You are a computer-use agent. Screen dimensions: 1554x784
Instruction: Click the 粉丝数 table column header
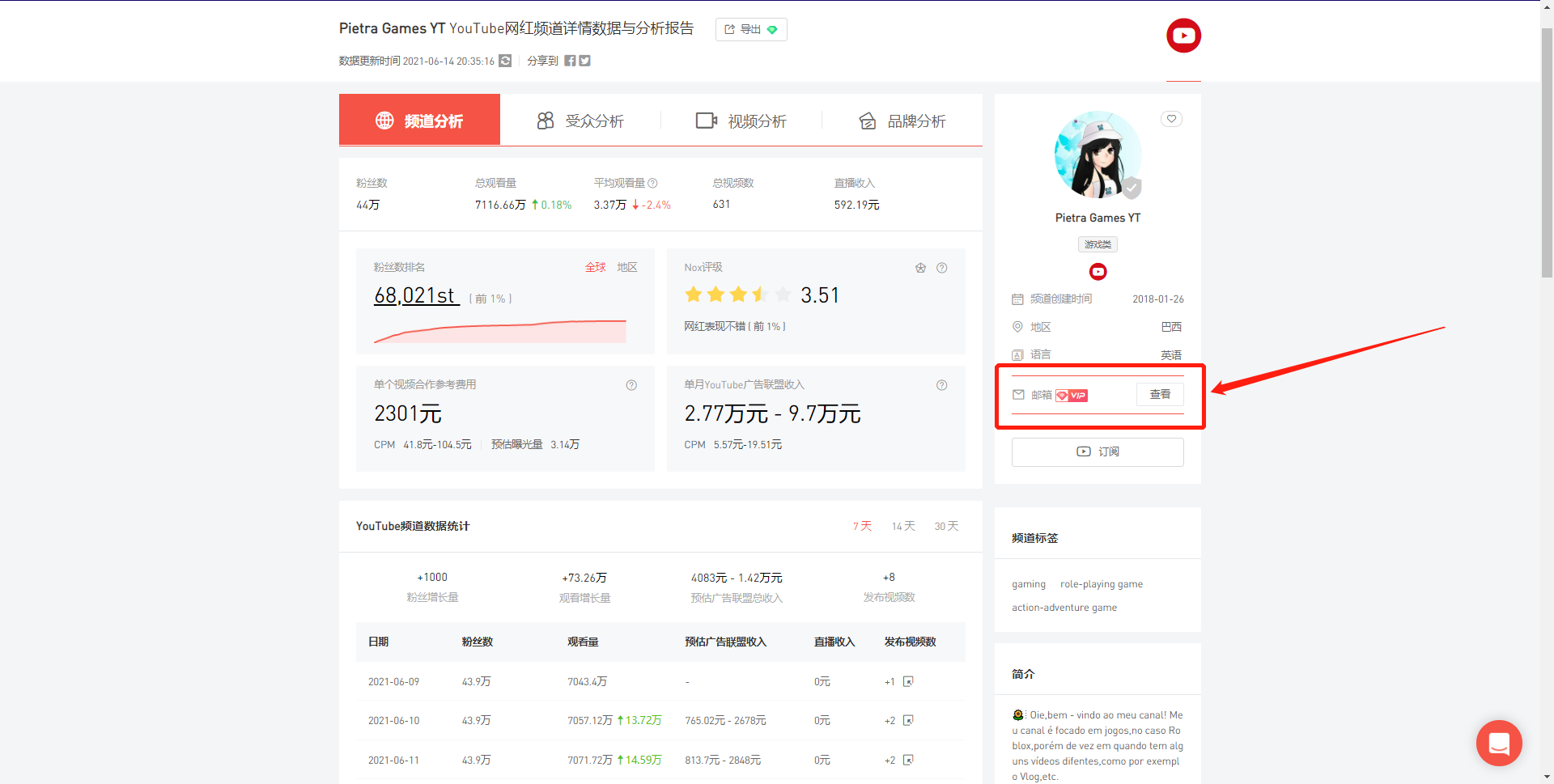478,642
